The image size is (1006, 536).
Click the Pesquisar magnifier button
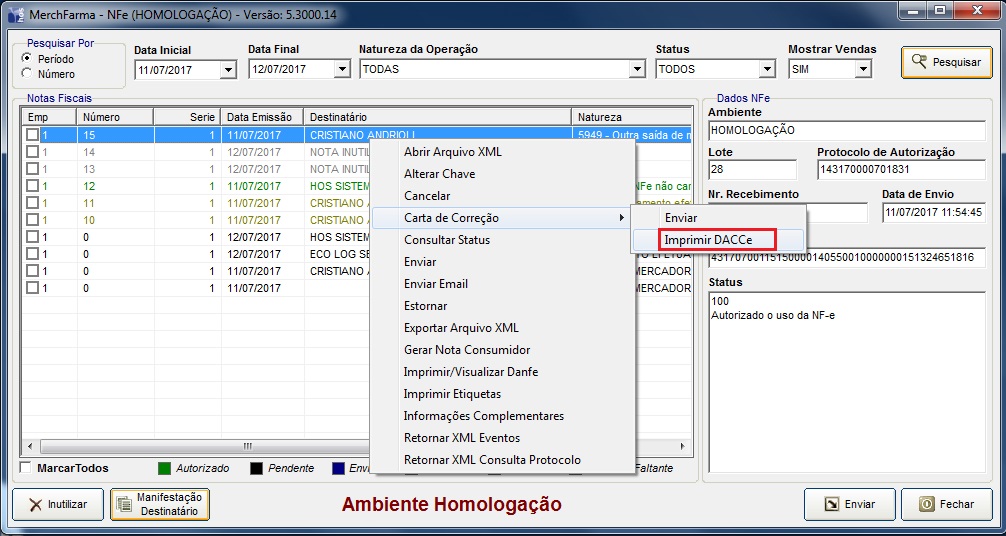(946, 62)
